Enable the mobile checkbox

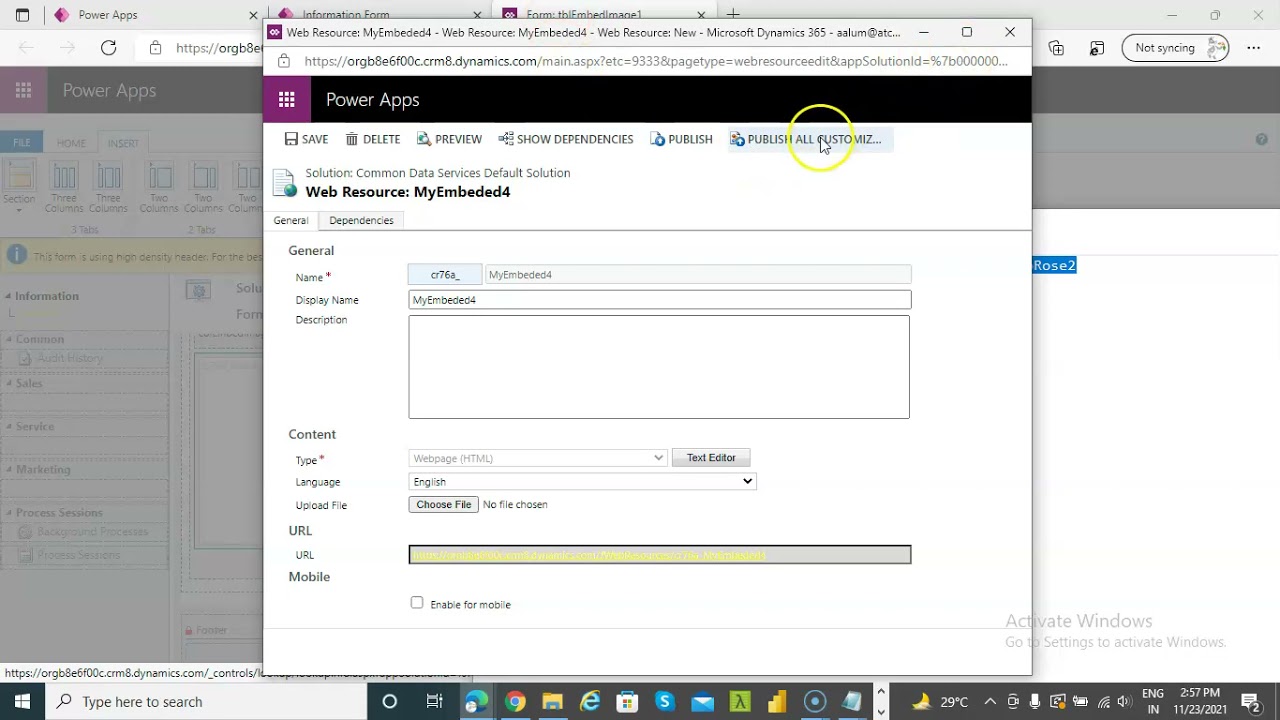[417, 603]
